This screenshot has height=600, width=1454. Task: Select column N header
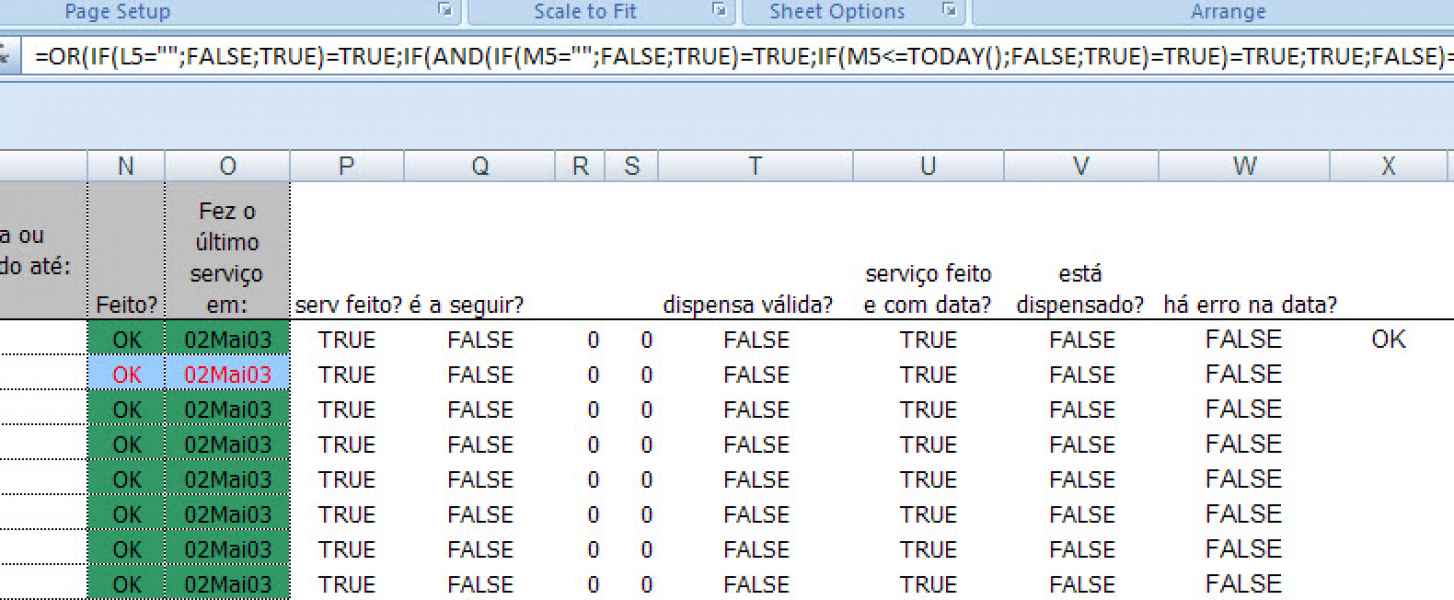point(126,167)
